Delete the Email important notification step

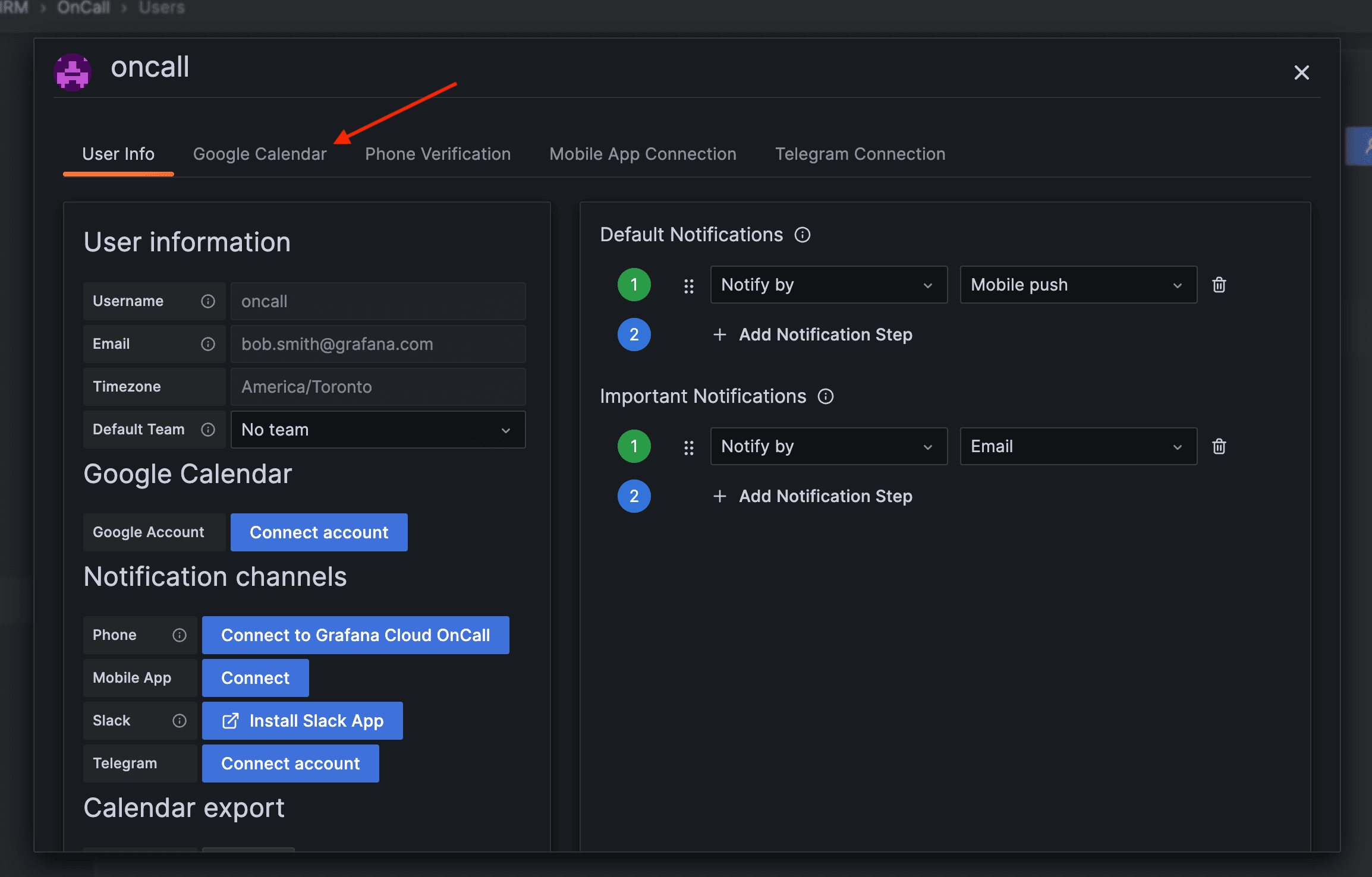click(1219, 446)
